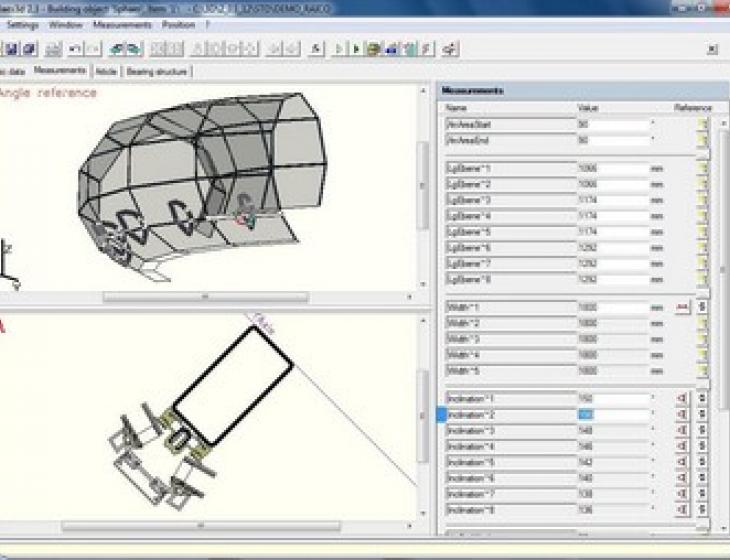This screenshot has height=560, width=730.
Task: Open the Position menu
Action: tap(178, 25)
